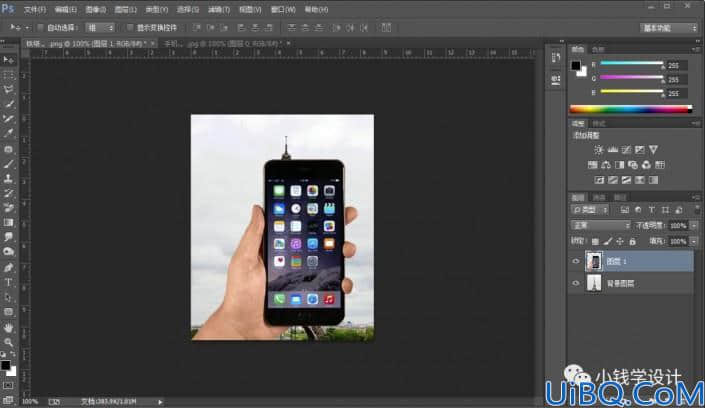This screenshot has height=408, width=705.
Task: Open the workspace switcher dropdown
Action: [x=669, y=28]
